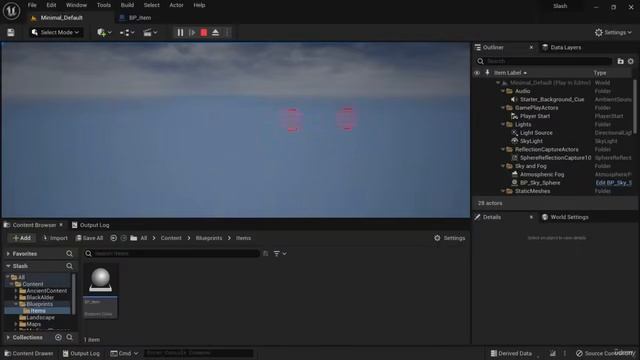
Task: Go back in Content Browser history
Action: pos(113,238)
